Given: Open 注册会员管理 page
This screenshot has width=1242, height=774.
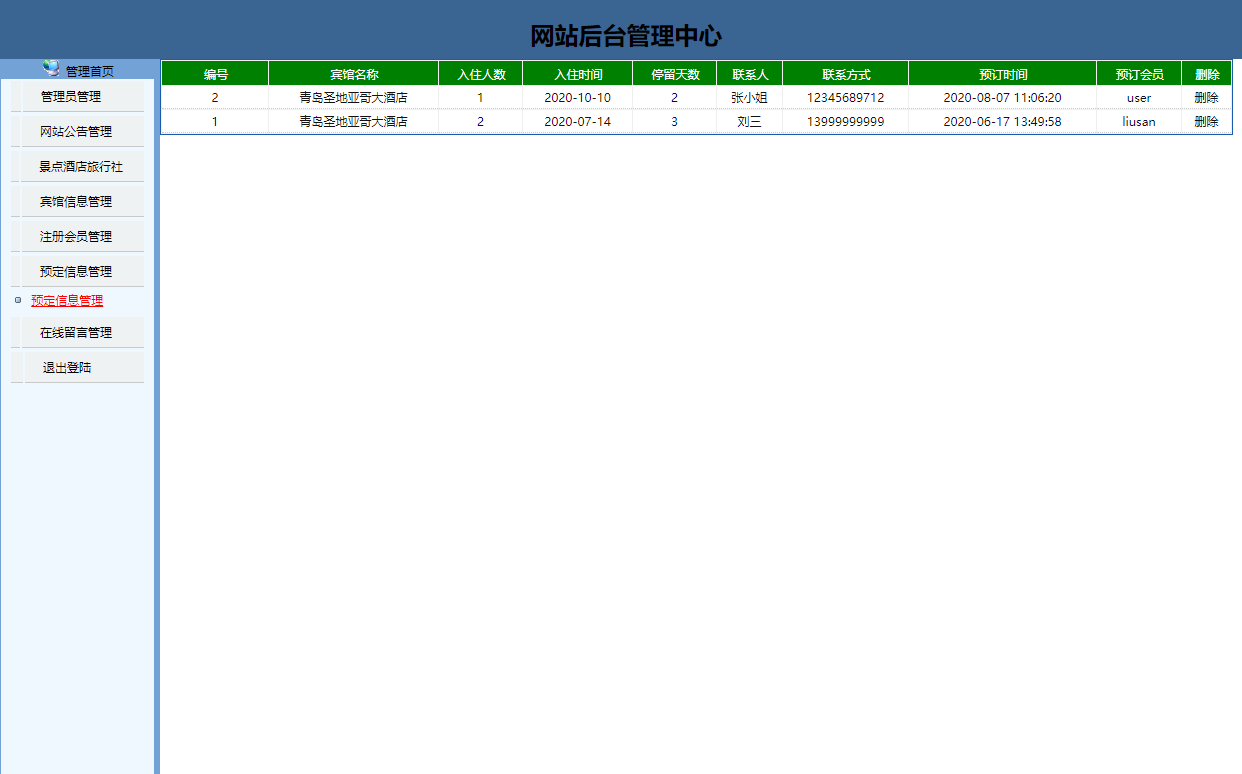Looking at the screenshot, I should 77,235.
